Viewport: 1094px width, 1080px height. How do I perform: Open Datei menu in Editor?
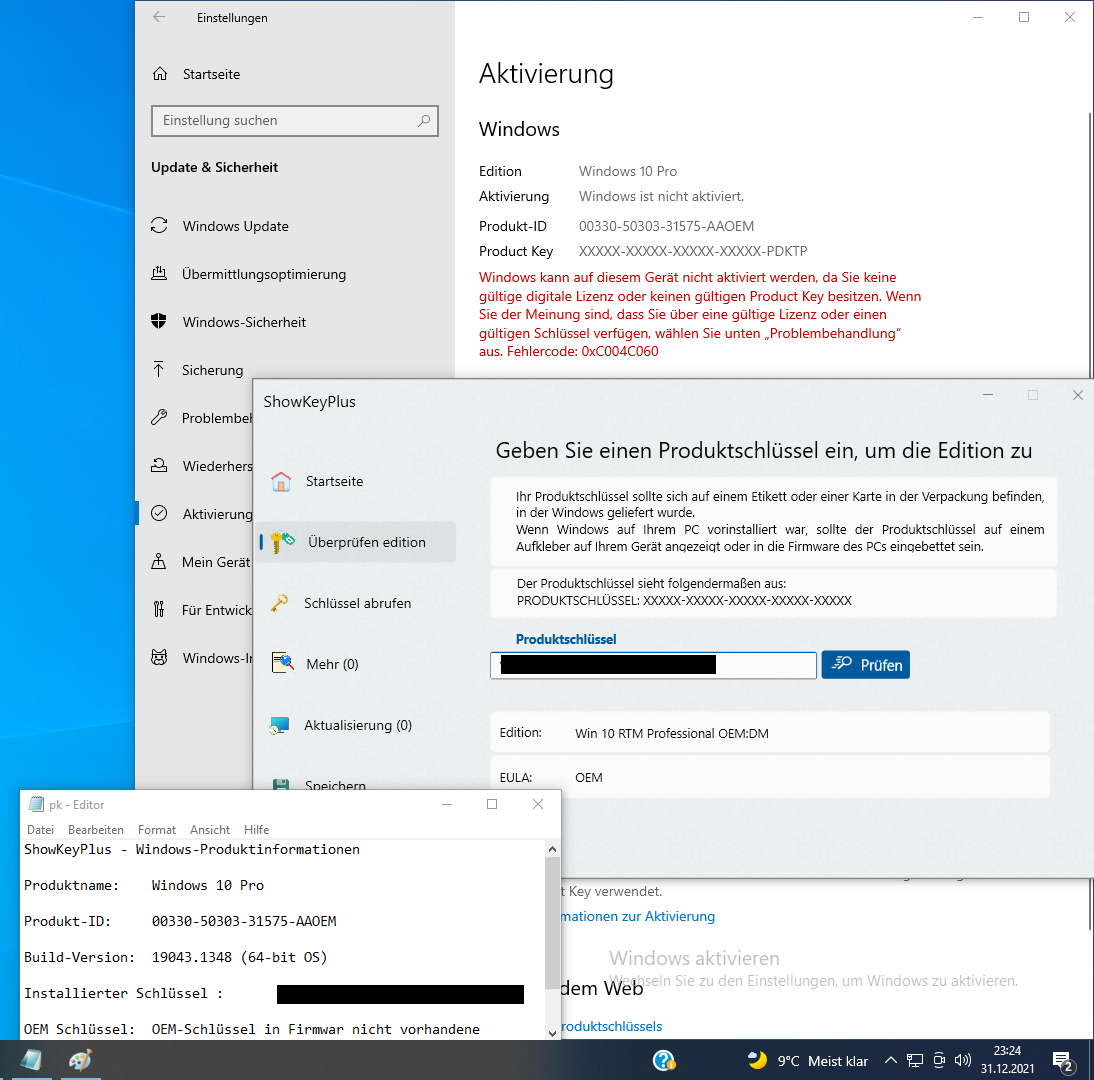pyautogui.click(x=40, y=830)
